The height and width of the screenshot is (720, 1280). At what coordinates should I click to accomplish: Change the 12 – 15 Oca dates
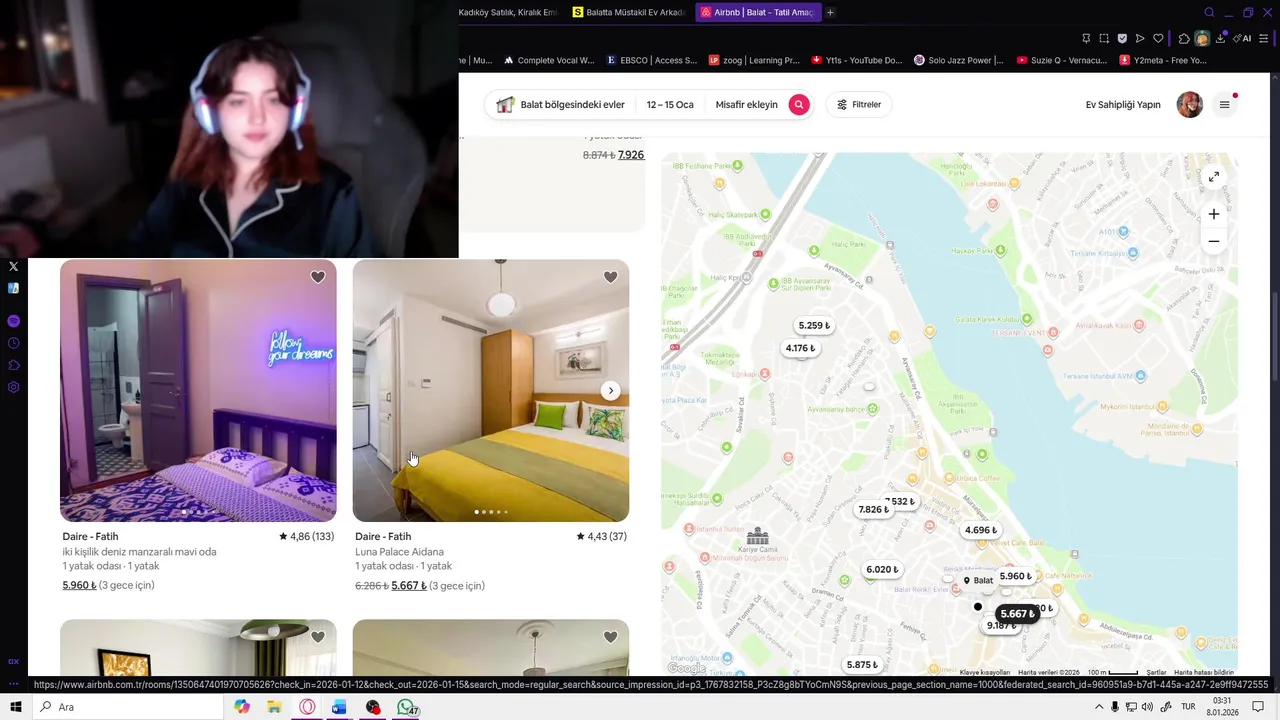coord(670,104)
